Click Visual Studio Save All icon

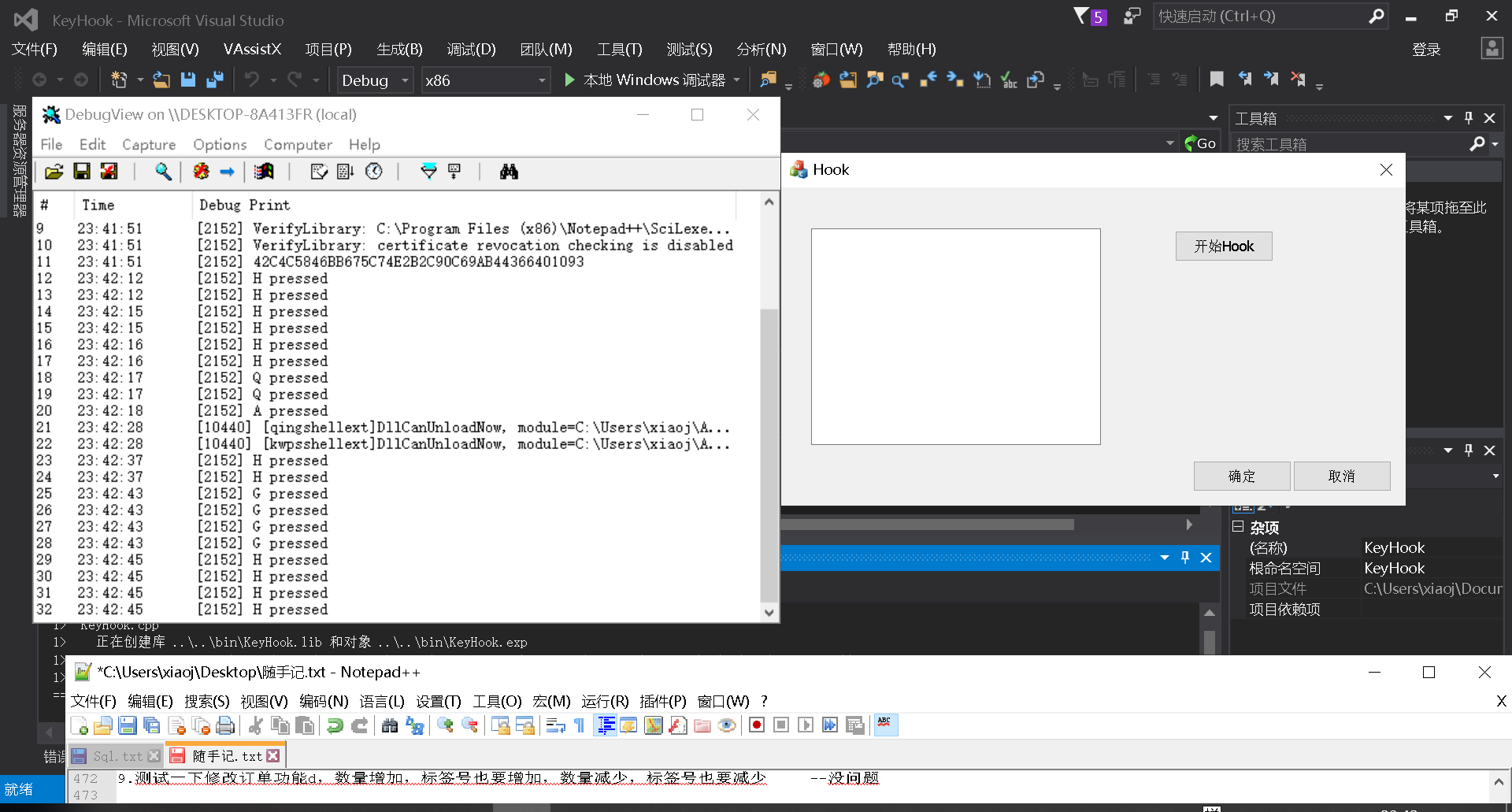pos(214,80)
